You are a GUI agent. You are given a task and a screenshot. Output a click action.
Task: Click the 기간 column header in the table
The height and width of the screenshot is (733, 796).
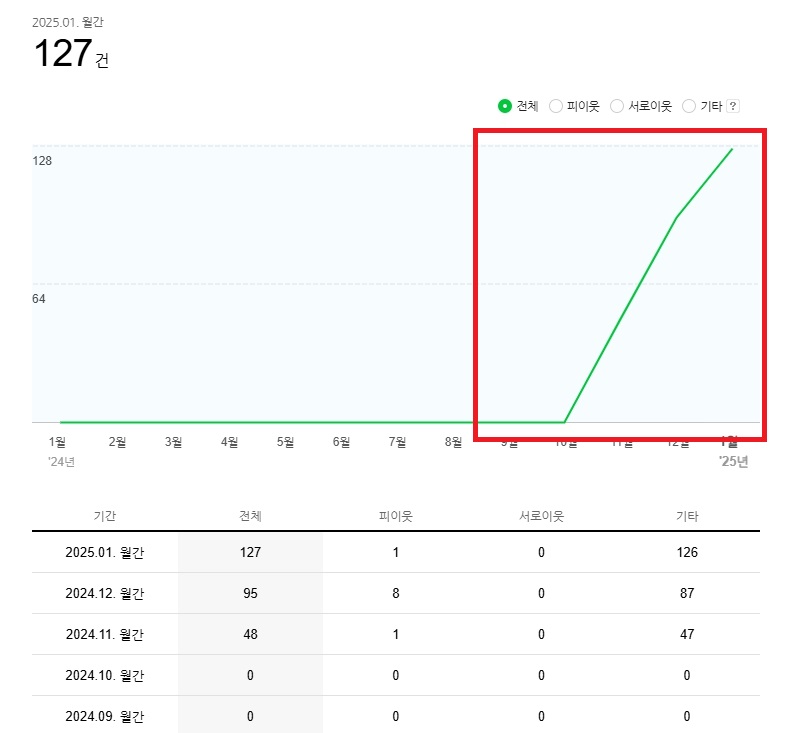pyautogui.click(x=105, y=516)
